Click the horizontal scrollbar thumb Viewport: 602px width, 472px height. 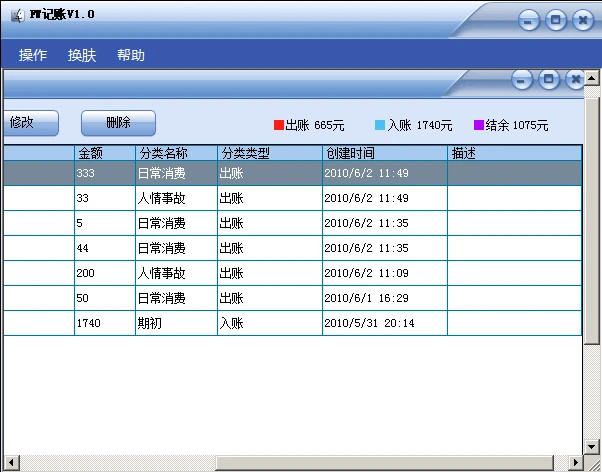(384, 463)
